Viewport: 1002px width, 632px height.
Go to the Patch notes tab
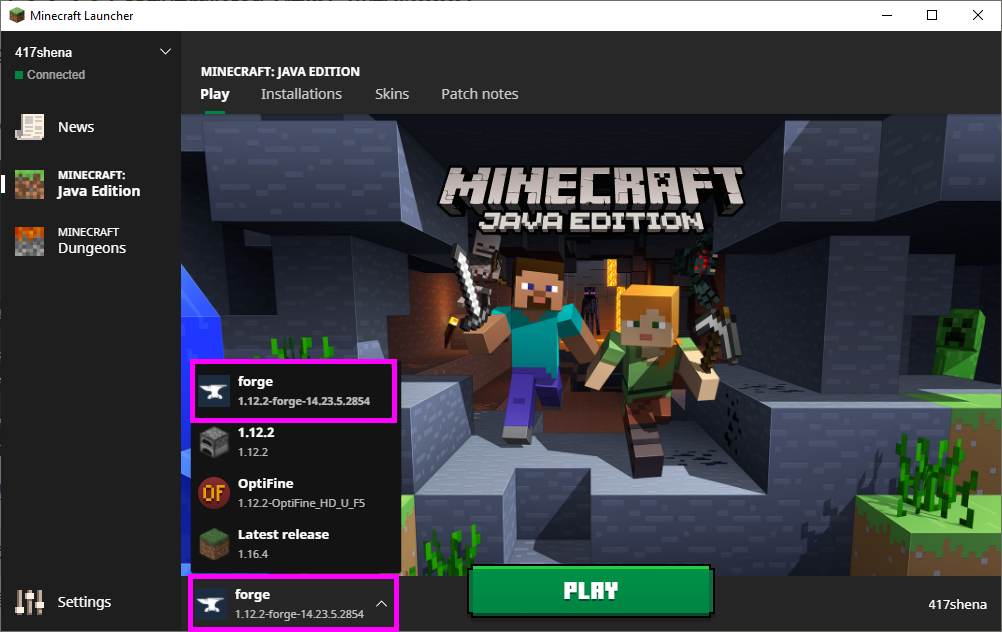[x=480, y=94]
